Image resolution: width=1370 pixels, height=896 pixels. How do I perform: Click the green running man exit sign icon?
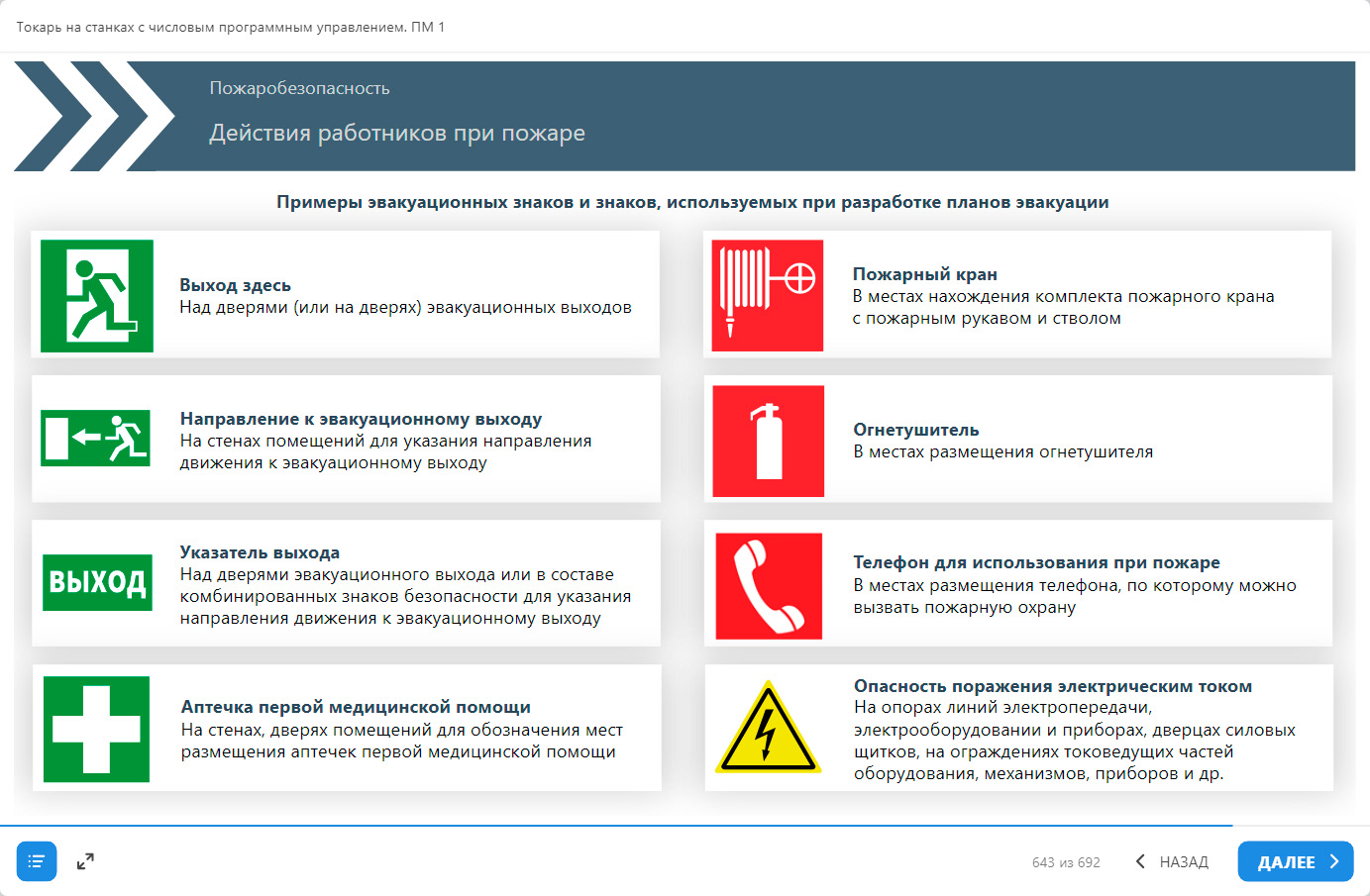tap(97, 296)
